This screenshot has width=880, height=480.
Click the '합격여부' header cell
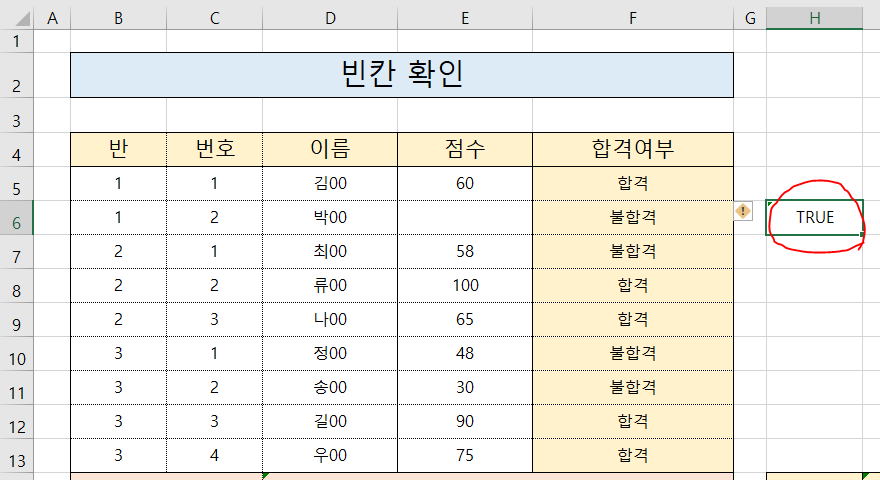(632, 149)
